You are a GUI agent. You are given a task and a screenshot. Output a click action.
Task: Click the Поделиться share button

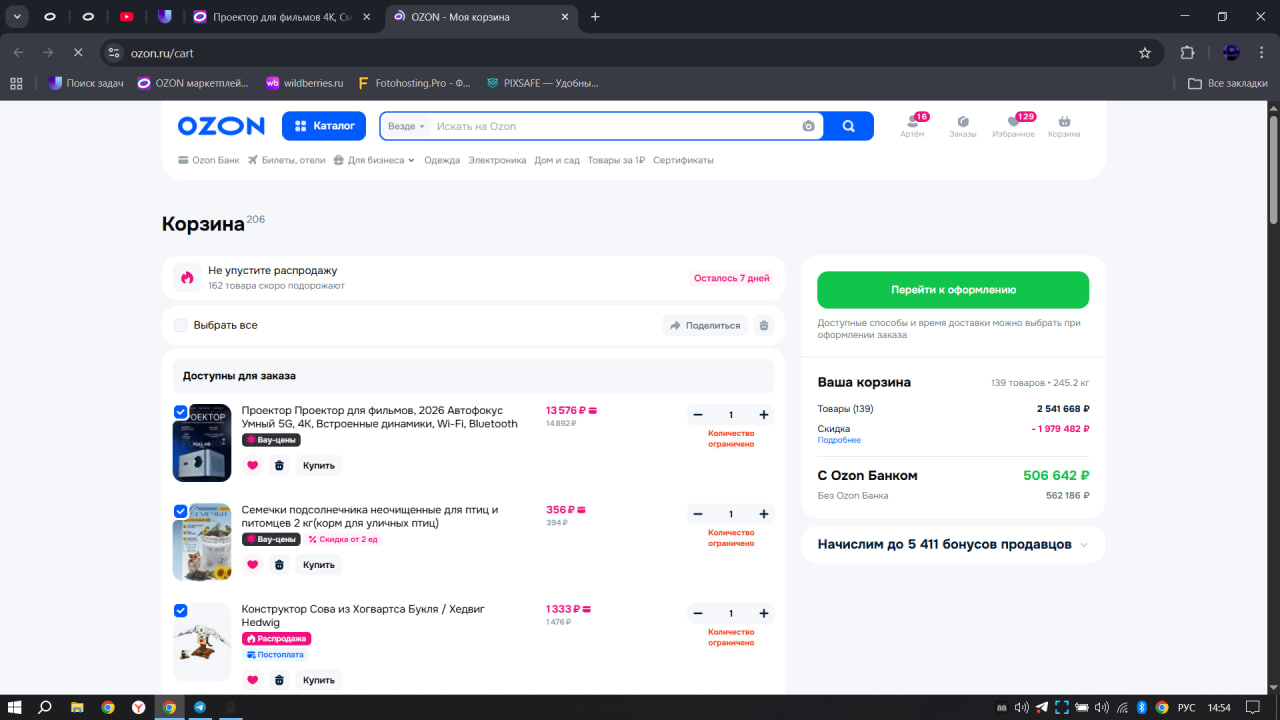705,325
